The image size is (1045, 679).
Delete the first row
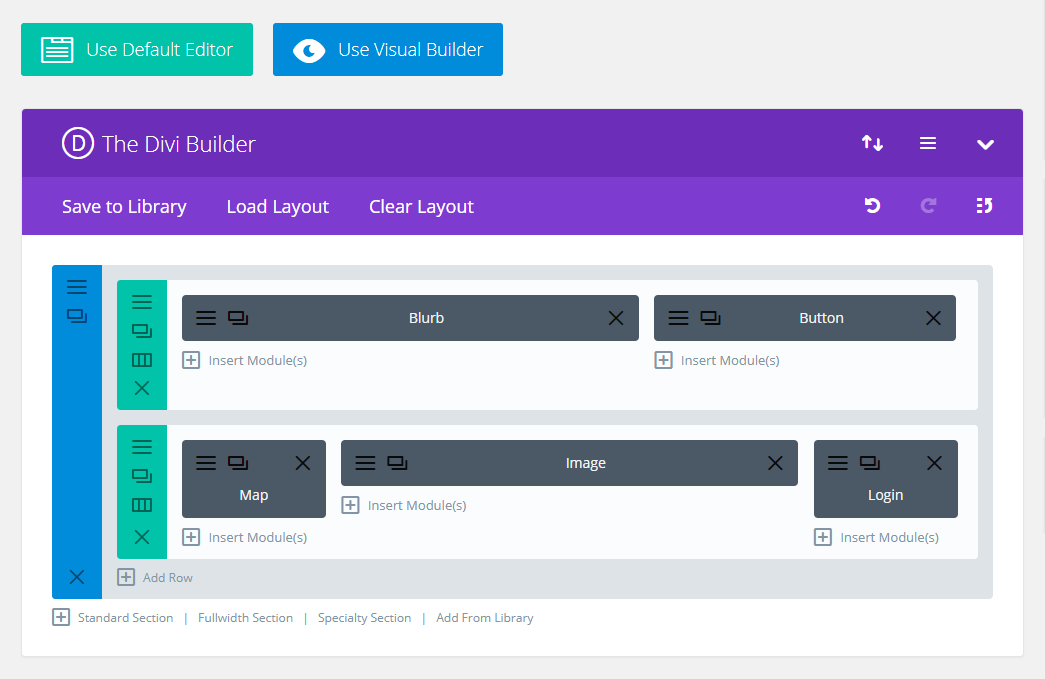142,388
